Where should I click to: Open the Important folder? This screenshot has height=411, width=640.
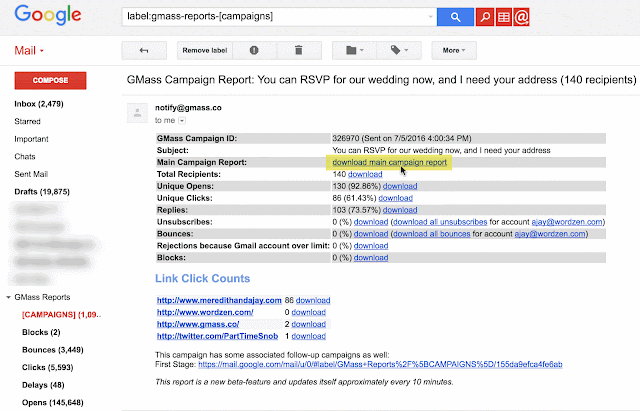click(x=31, y=139)
